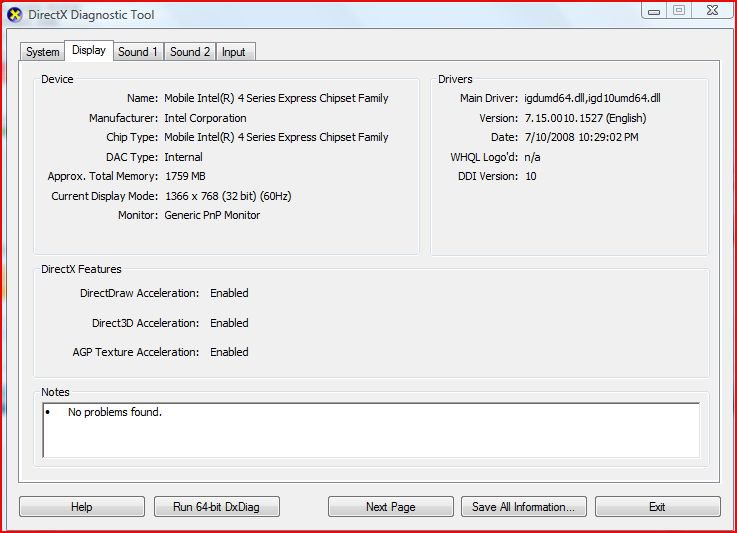Go to the Input tab
The width and height of the screenshot is (737, 533).
(x=234, y=52)
